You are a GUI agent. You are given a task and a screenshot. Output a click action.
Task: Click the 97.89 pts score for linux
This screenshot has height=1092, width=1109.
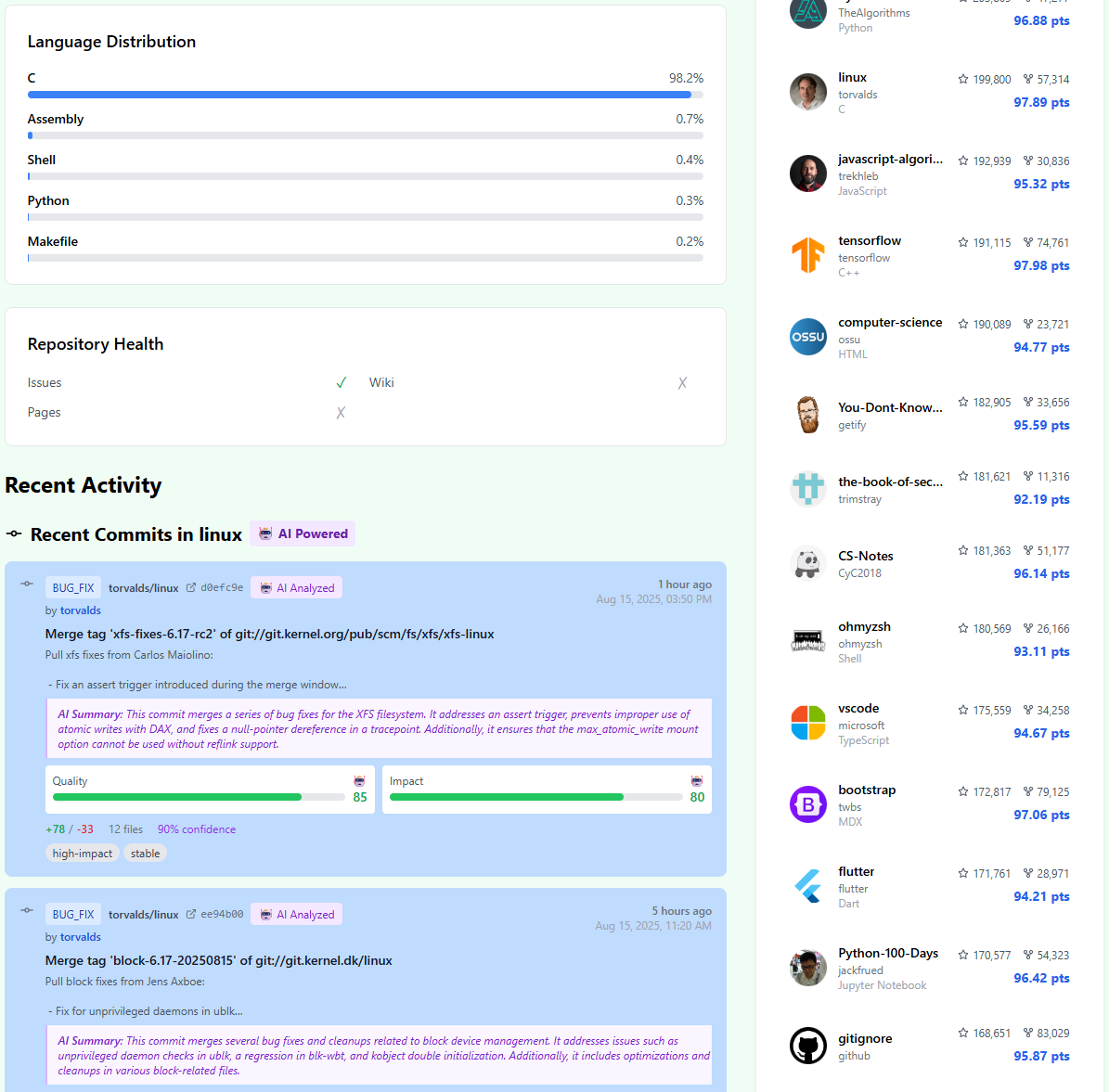[1041, 103]
